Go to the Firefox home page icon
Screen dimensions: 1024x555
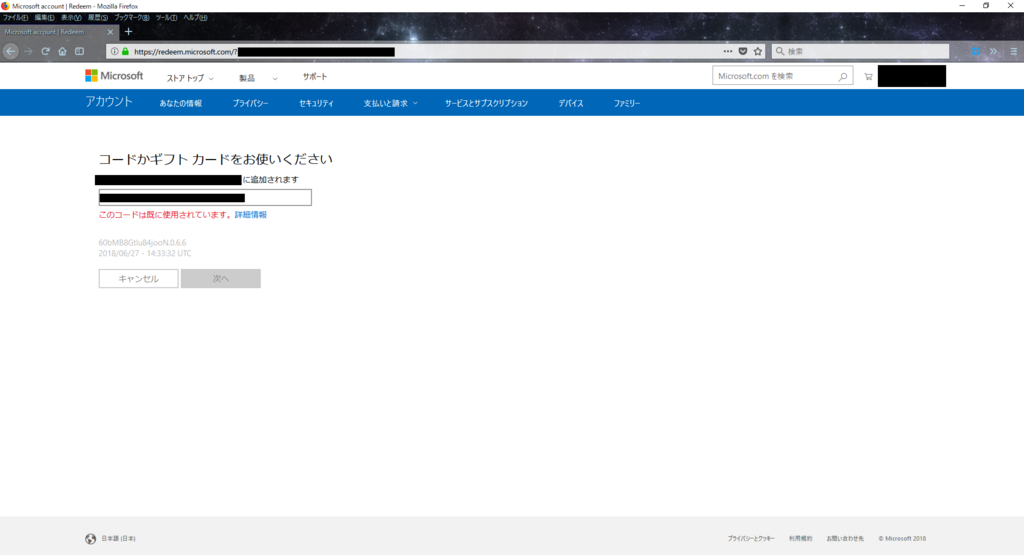[x=62, y=51]
